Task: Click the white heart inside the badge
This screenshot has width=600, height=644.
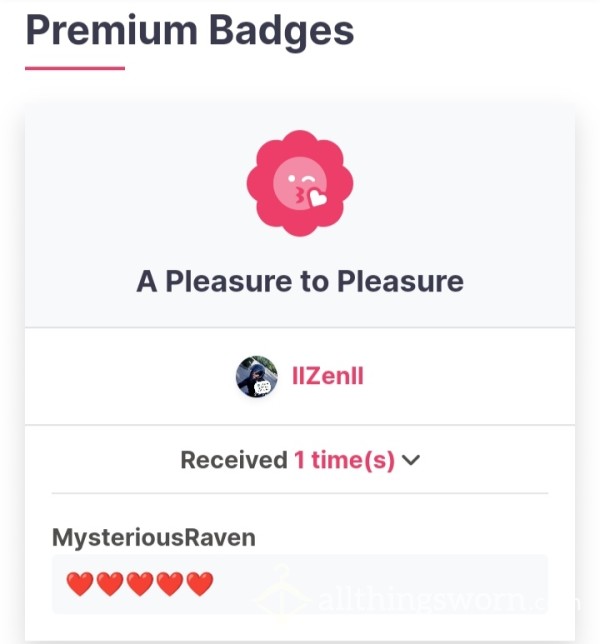Action: point(317,197)
